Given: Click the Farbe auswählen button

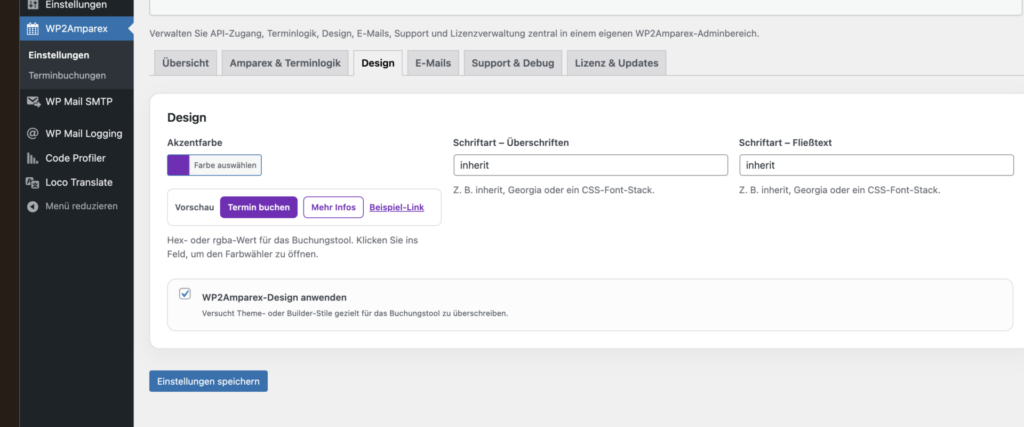Looking at the screenshot, I should pos(225,165).
